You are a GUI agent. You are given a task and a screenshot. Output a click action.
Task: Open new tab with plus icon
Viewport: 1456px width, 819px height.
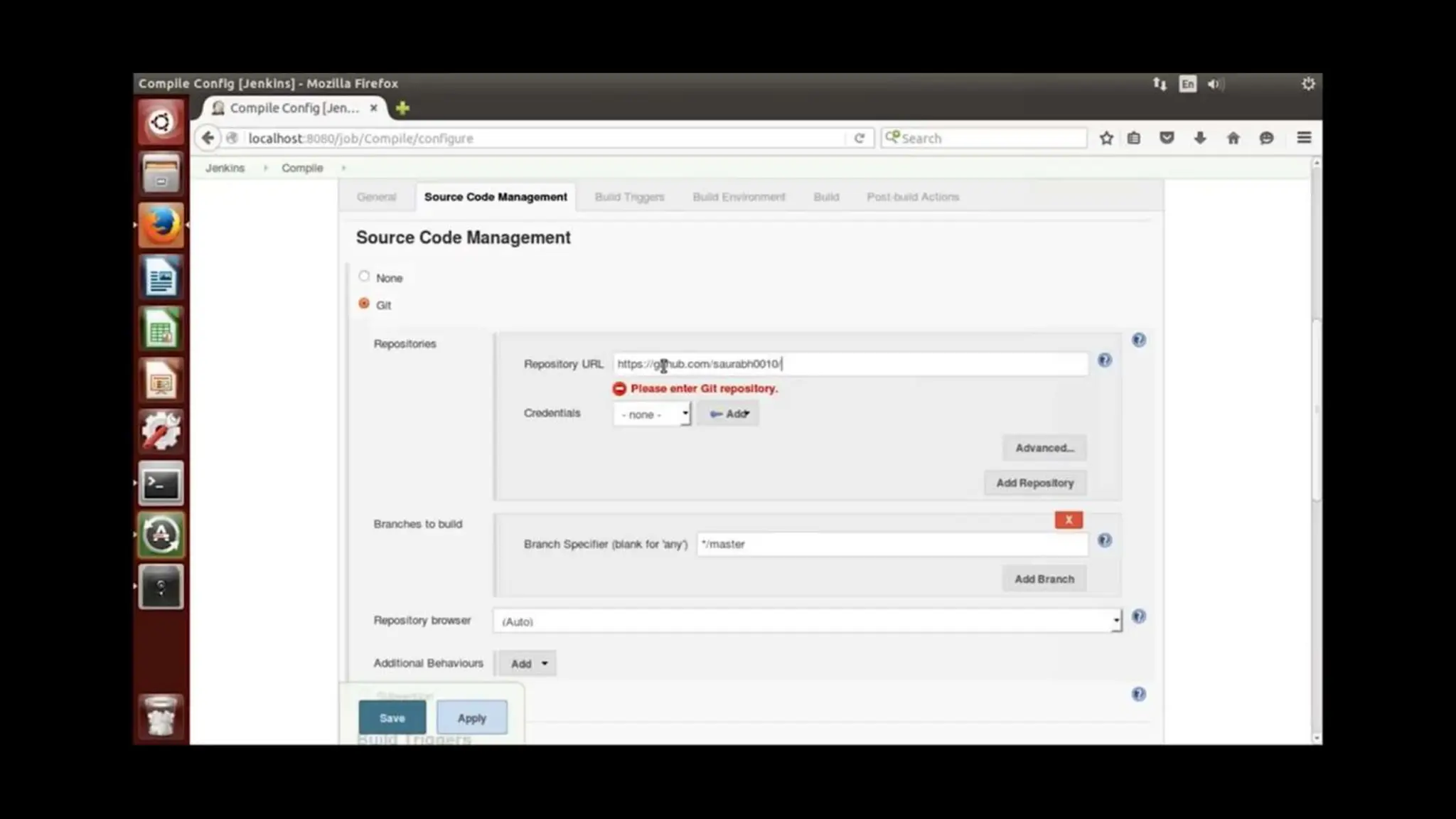coord(402,108)
